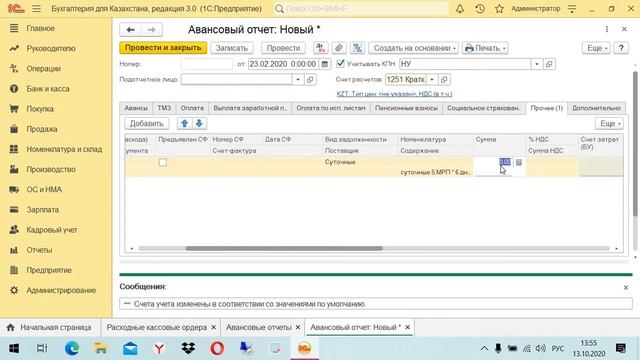The height and width of the screenshot is (360, 640).
Task: Click the Провести button
Action: [283, 48]
